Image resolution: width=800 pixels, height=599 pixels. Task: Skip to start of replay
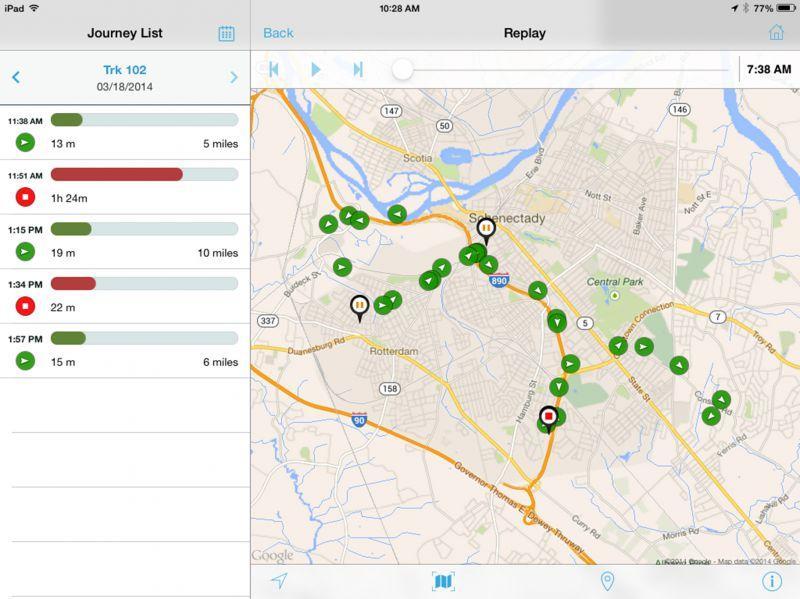(x=273, y=69)
